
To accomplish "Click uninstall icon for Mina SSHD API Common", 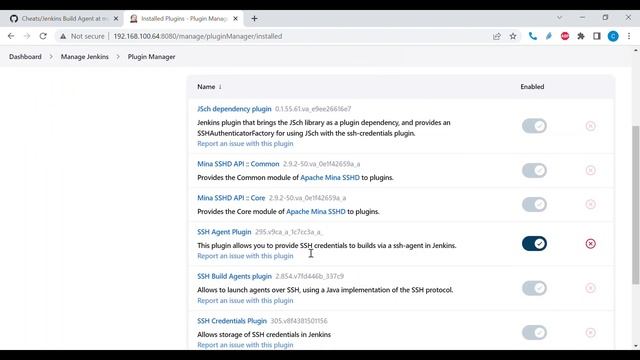I will [x=590, y=170].
